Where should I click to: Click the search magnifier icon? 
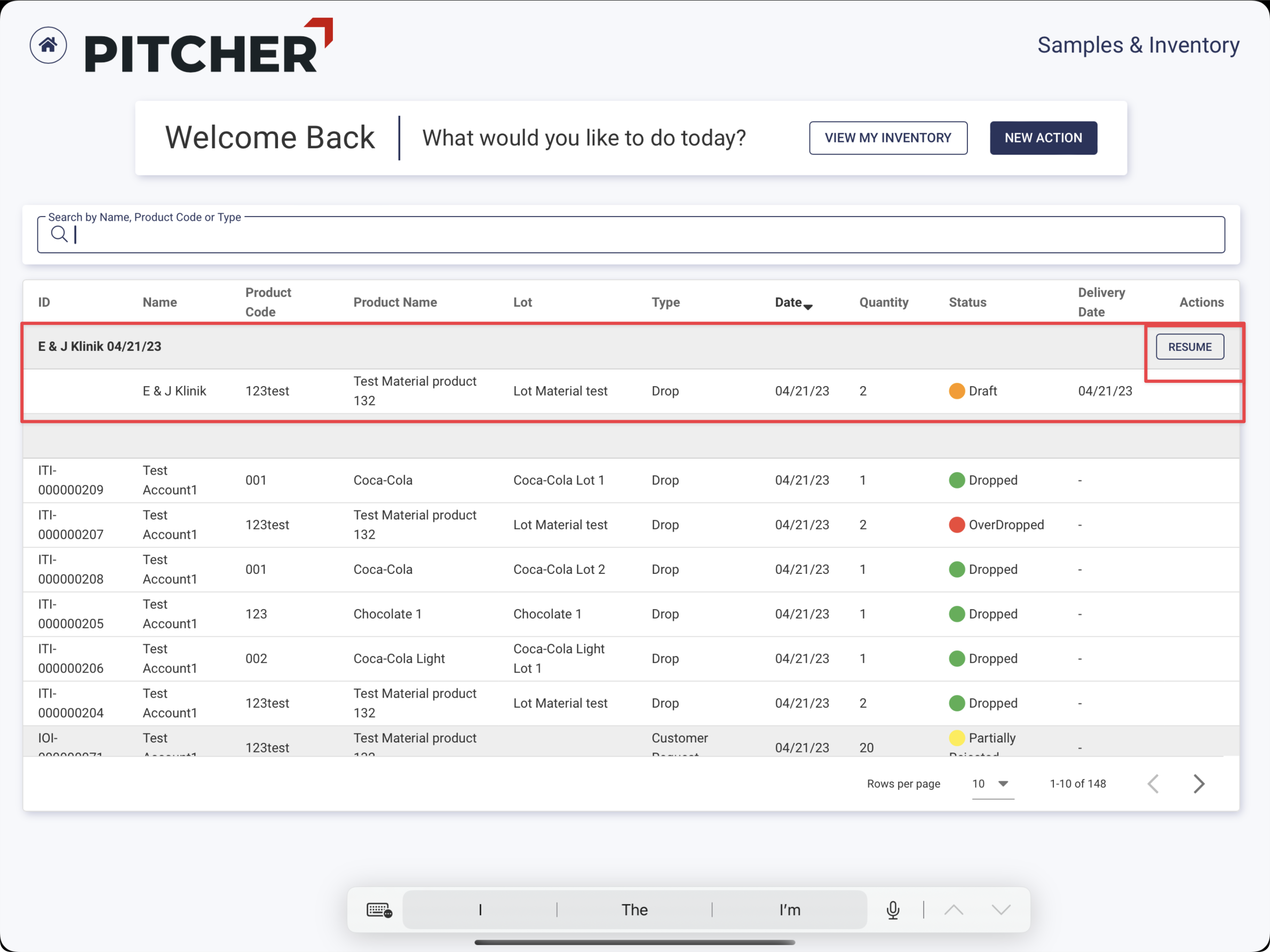[x=59, y=234]
